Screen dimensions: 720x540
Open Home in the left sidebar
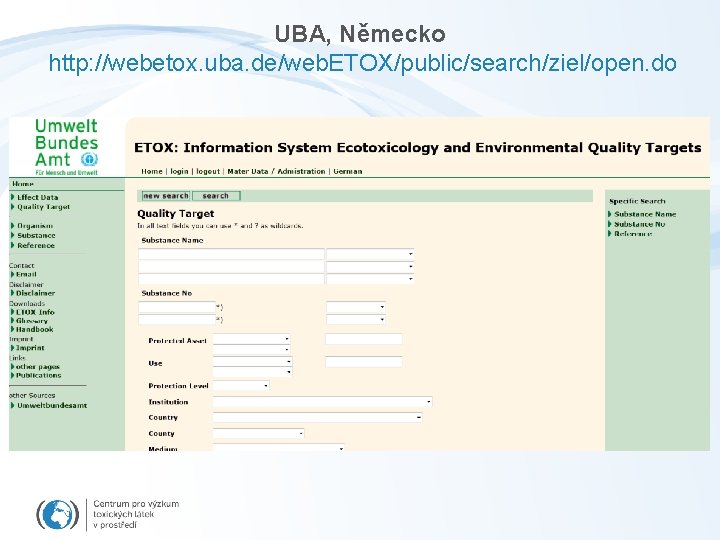[23, 184]
